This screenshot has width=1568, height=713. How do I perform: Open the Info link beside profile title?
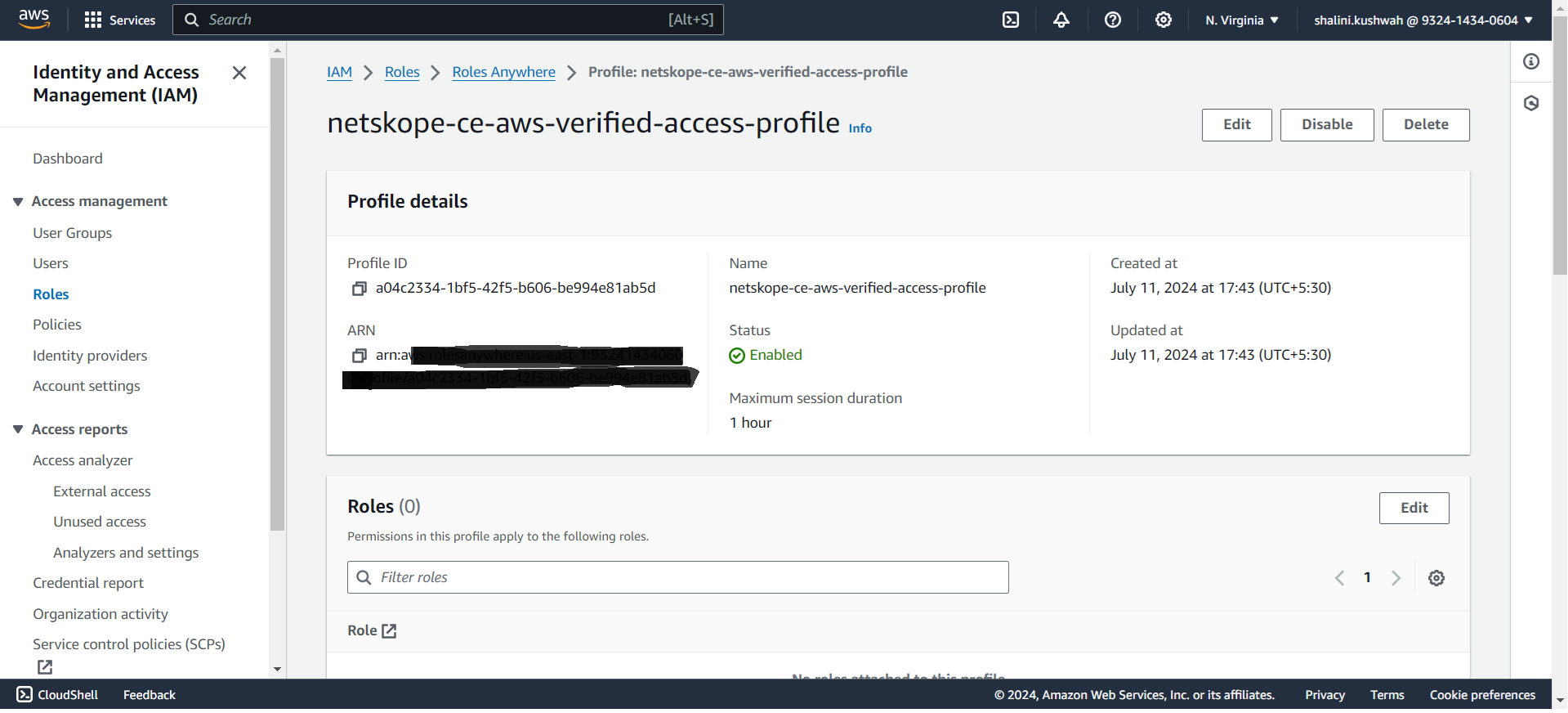(x=860, y=128)
